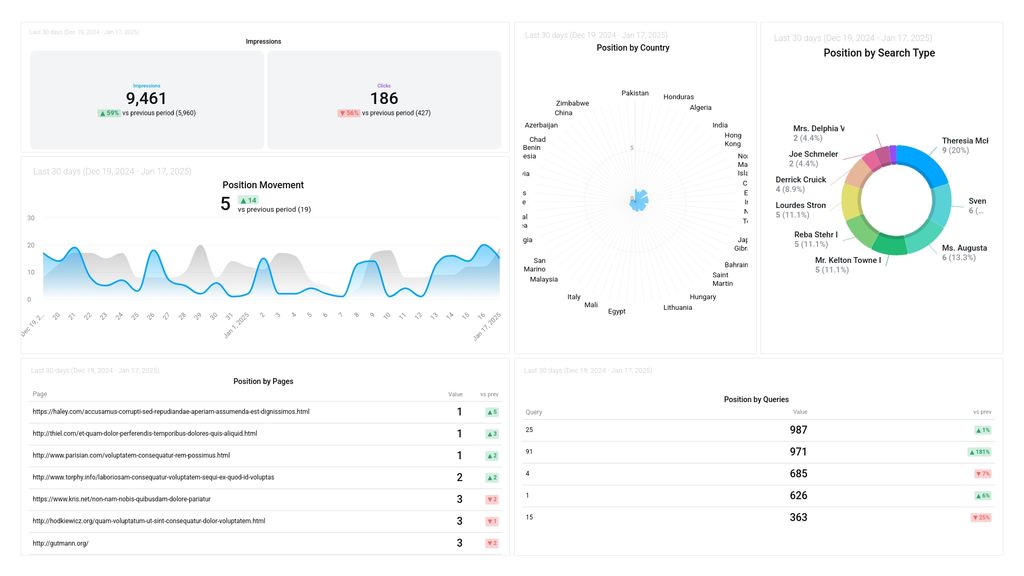Click the 181% badge in the query 91 row
This screenshot has width=1024, height=576.
coord(980,452)
